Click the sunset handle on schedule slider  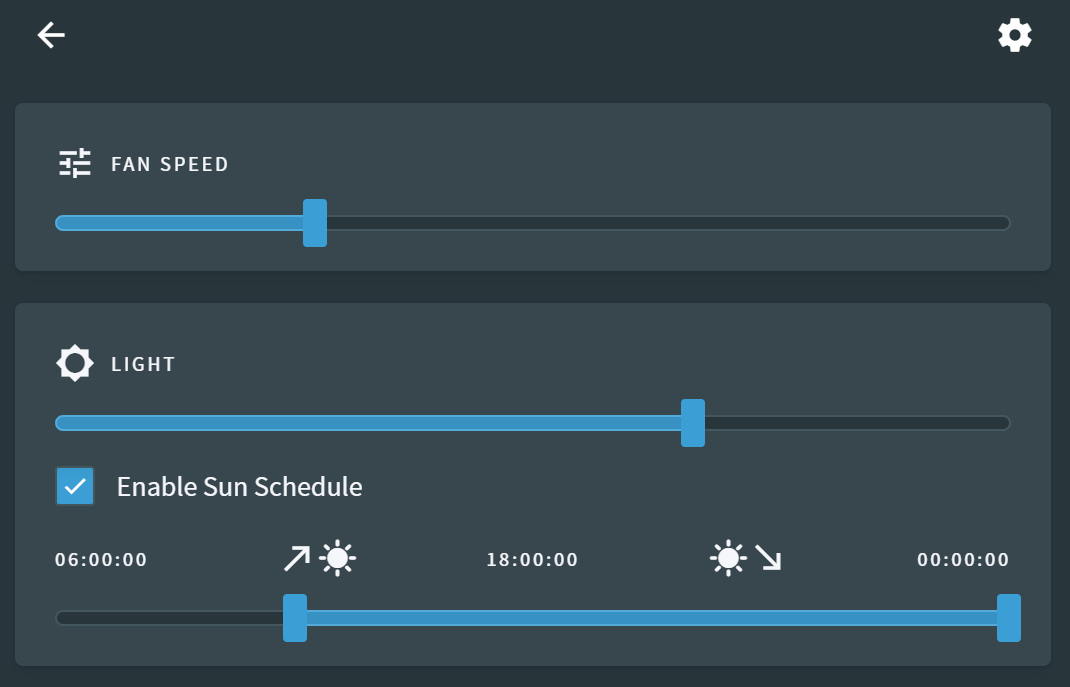pos(1009,618)
